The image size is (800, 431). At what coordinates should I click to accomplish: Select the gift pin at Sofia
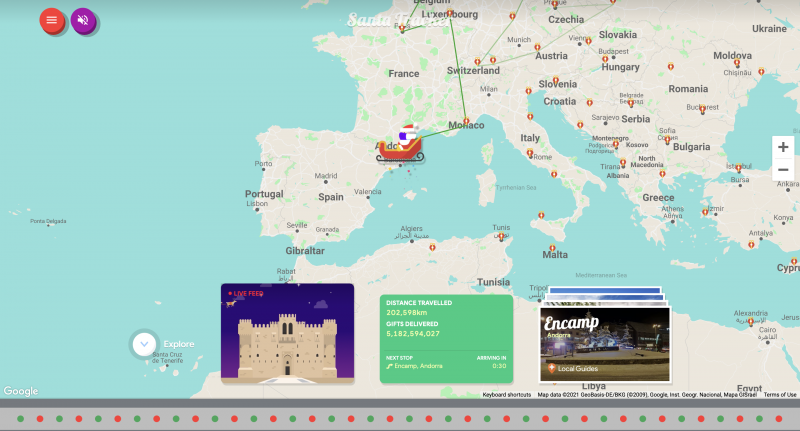coord(667,140)
